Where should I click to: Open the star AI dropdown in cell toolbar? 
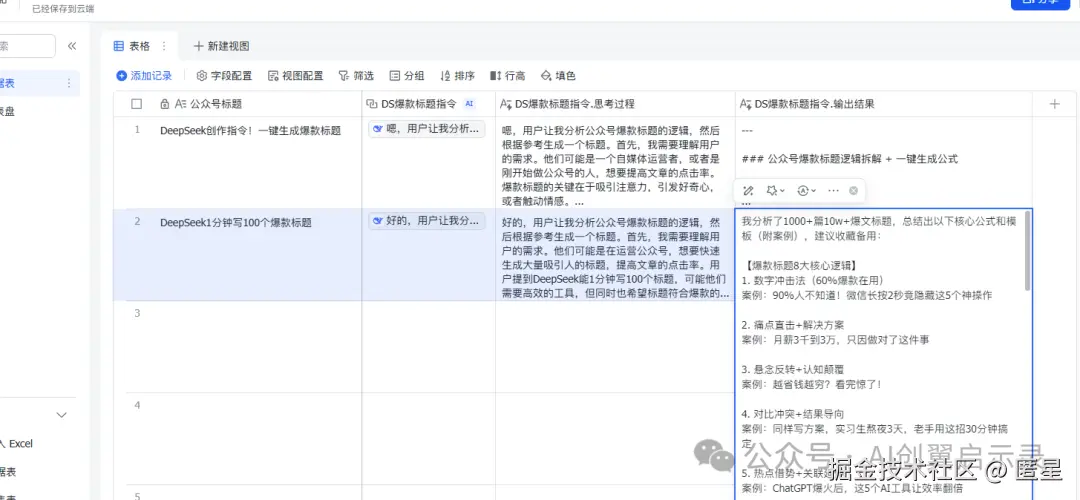pyautogui.click(x=776, y=190)
